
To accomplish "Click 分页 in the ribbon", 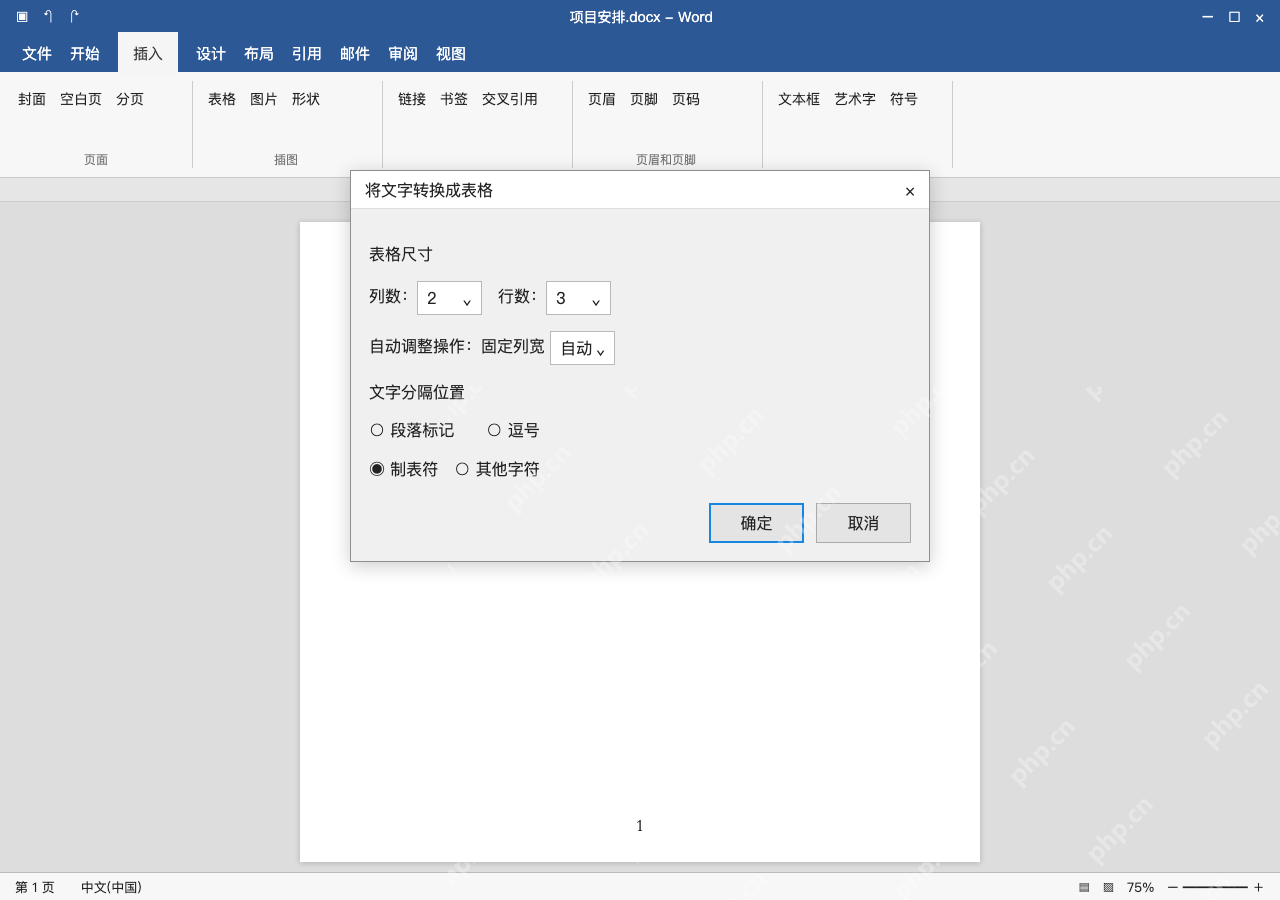I will (x=130, y=99).
